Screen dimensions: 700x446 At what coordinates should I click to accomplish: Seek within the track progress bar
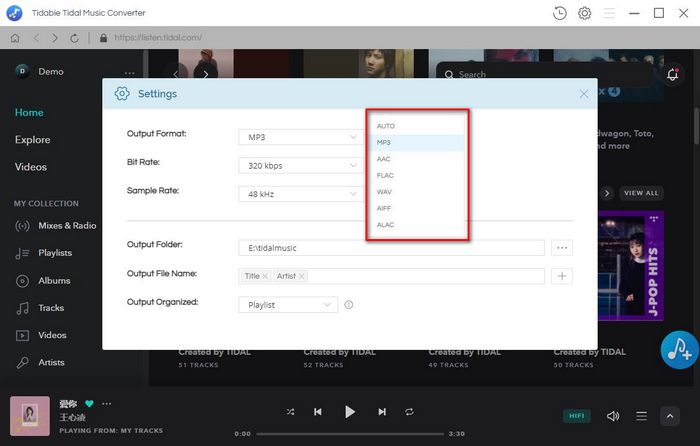(350, 433)
